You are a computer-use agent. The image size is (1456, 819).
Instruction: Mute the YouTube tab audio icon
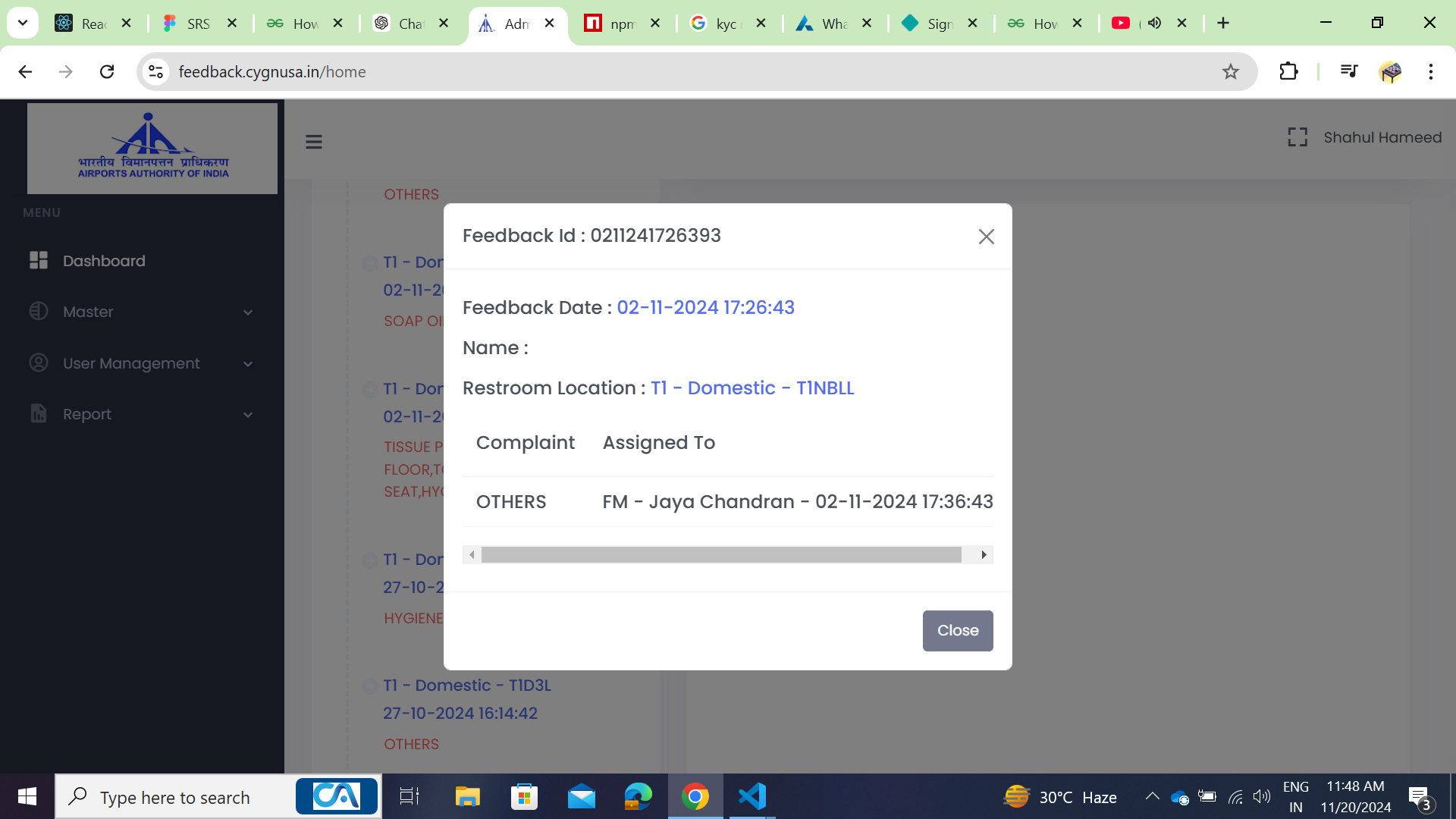pyautogui.click(x=1154, y=24)
